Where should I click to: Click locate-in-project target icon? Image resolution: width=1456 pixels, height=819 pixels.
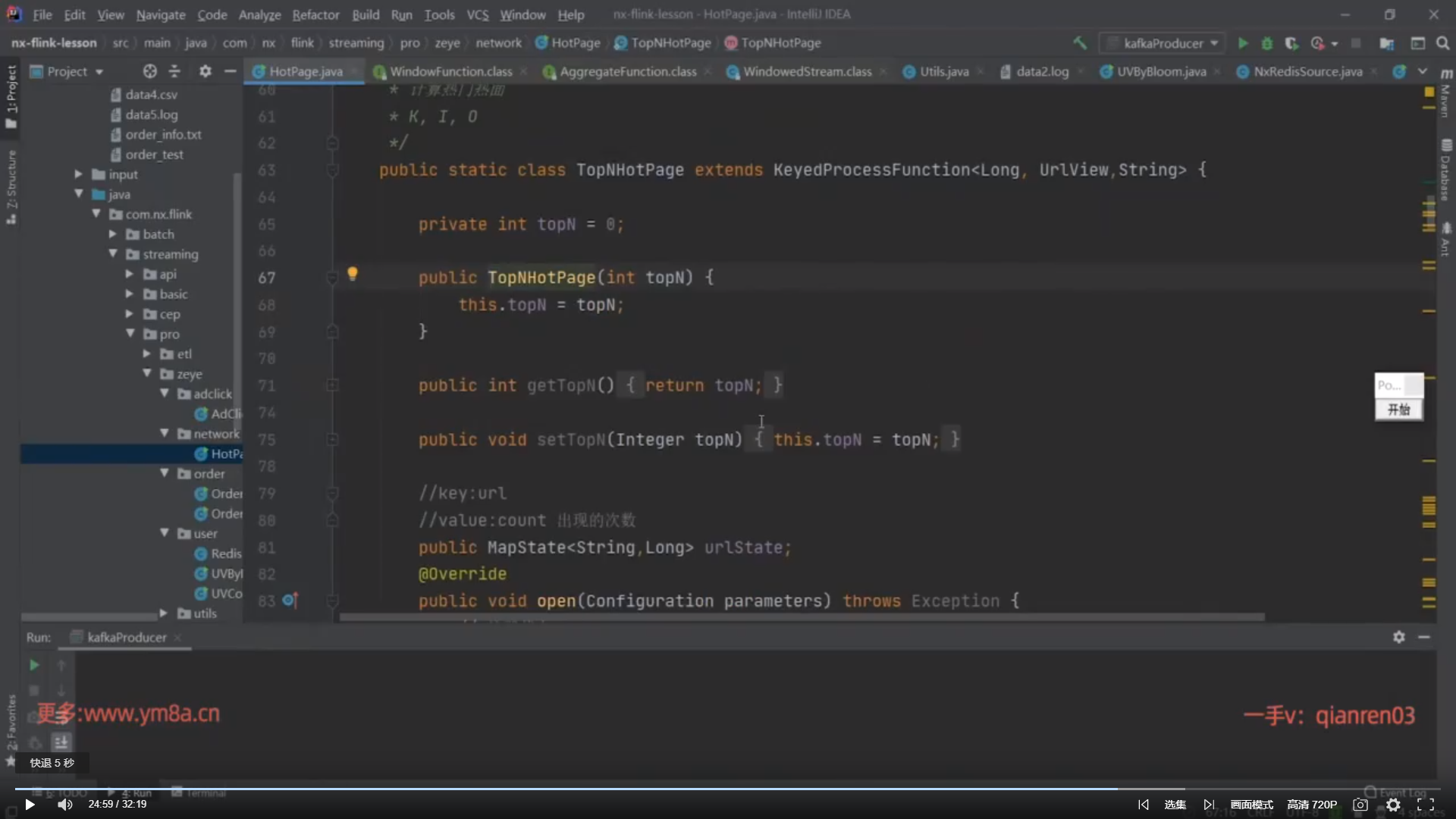[149, 71]
